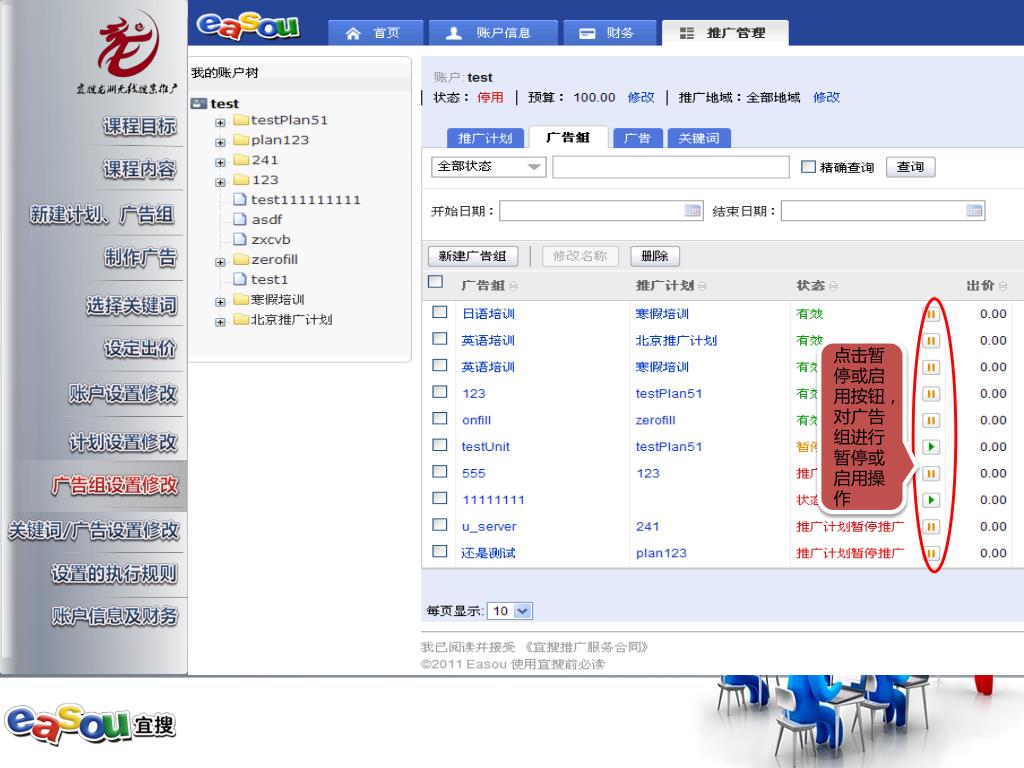Check the u_server row checkbox
This screenshot has height=768, width=1024.
(x=440, y=525)
